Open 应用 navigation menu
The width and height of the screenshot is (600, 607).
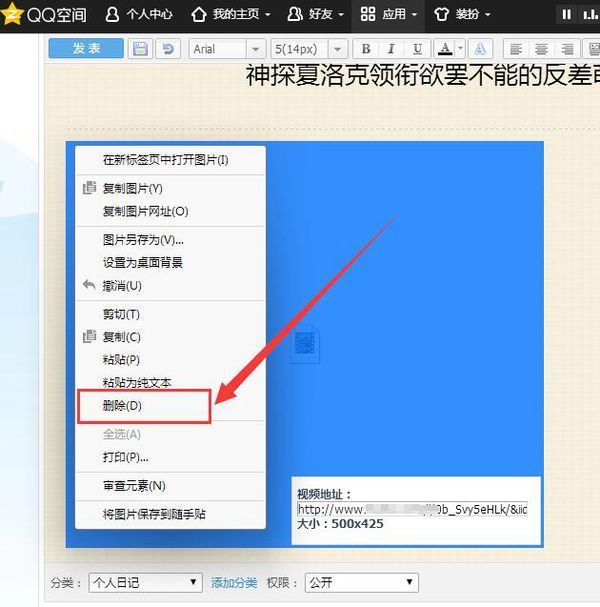pos(388,14)
